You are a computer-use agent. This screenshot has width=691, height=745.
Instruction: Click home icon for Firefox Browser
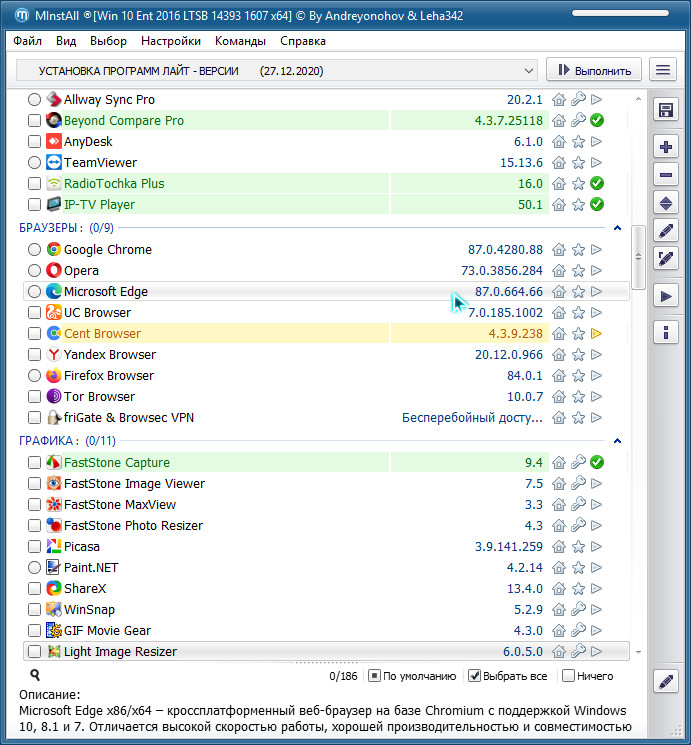pos(559,375)
